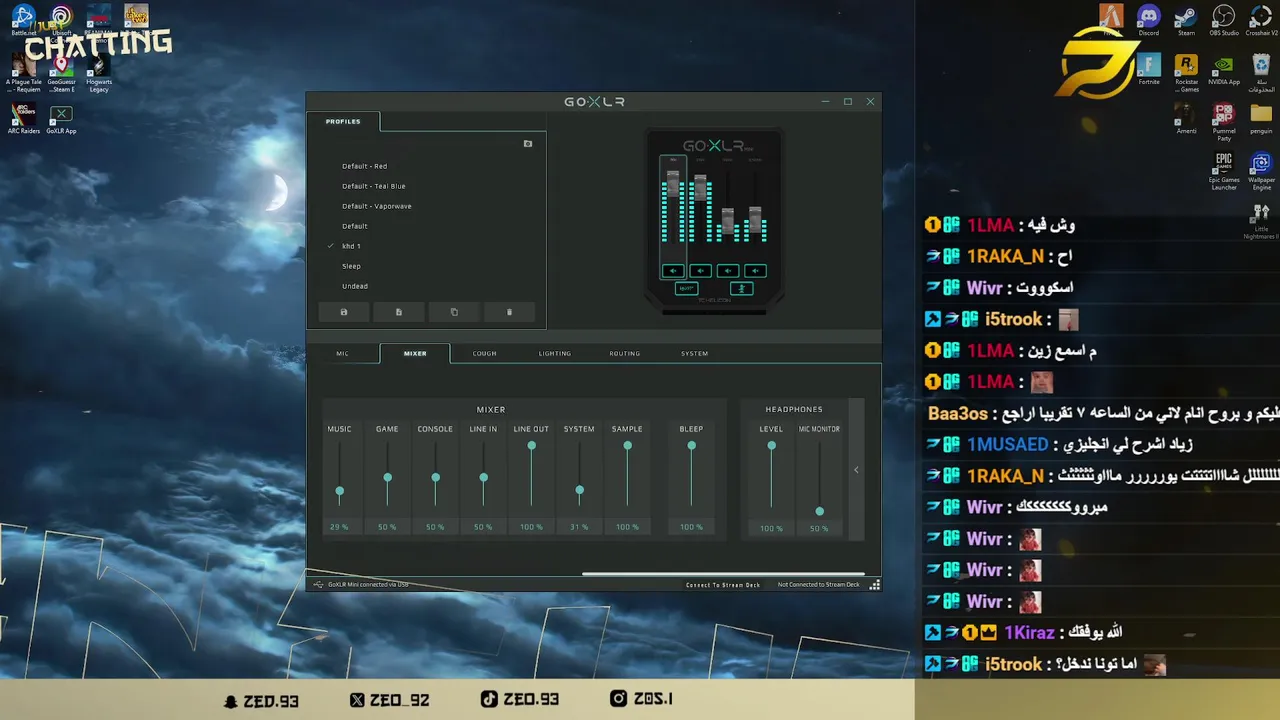Click the GAME volume slider handle
The image size is (1280, 720).
(x=387, y=477)
